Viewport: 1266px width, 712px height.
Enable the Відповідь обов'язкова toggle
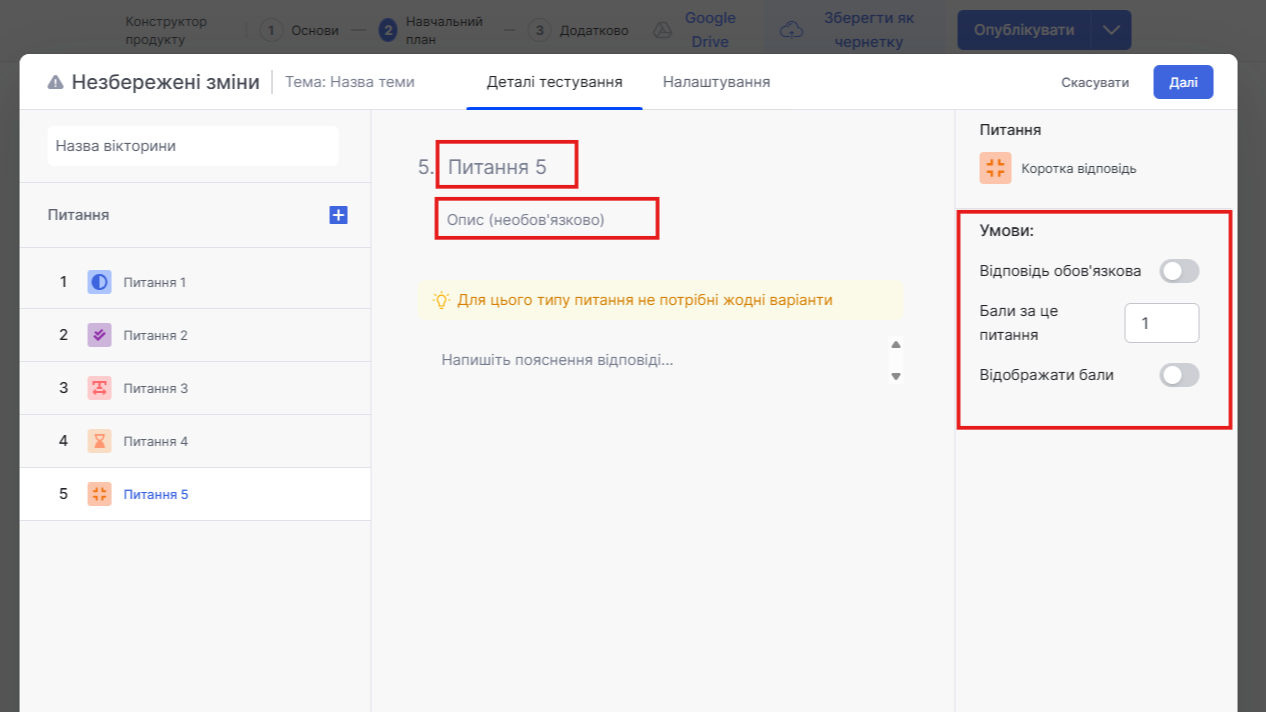1178,271
